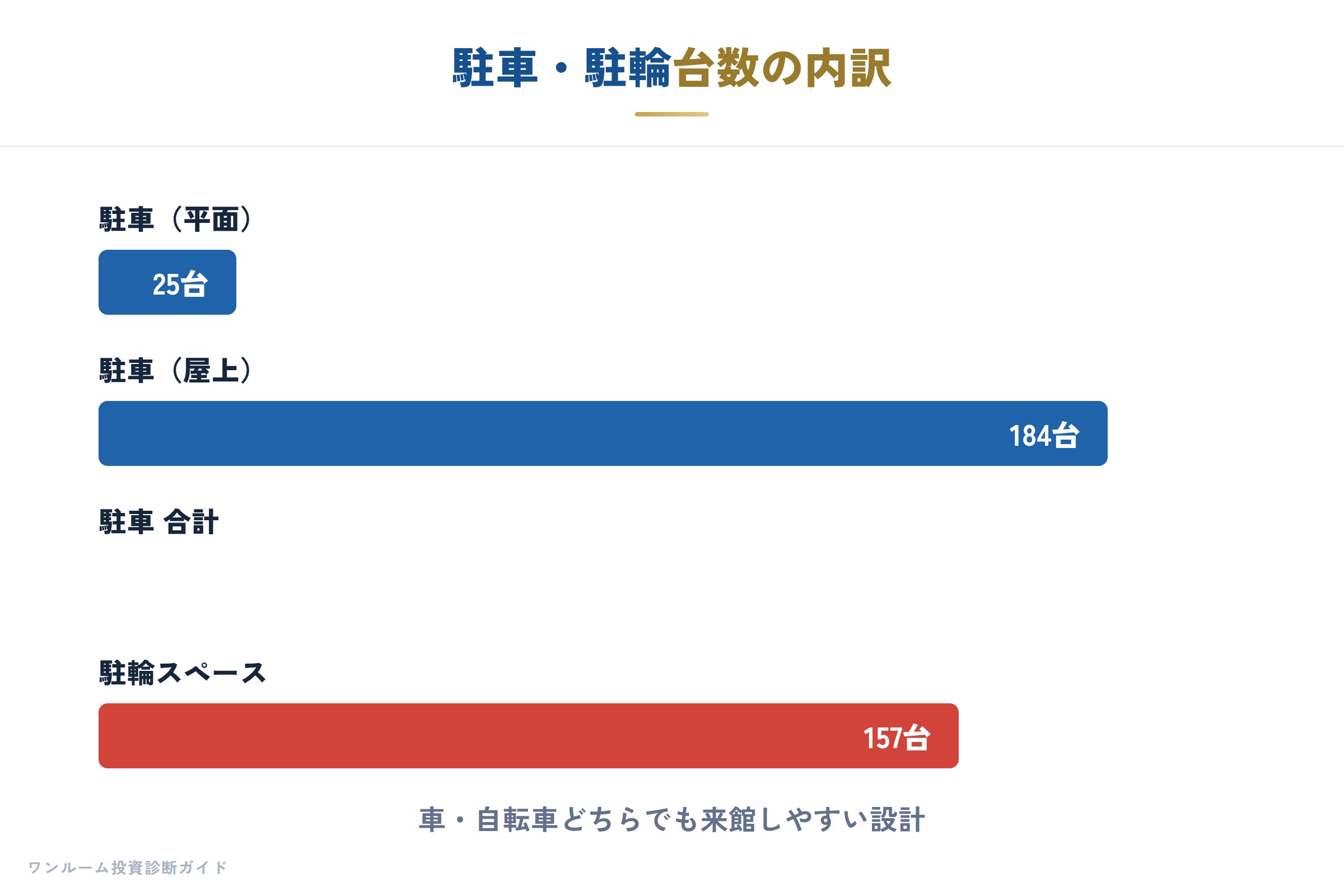Click the red 157台 bar
The image size is (1344, 896).
pyautogui.click(x=529, y=735)
